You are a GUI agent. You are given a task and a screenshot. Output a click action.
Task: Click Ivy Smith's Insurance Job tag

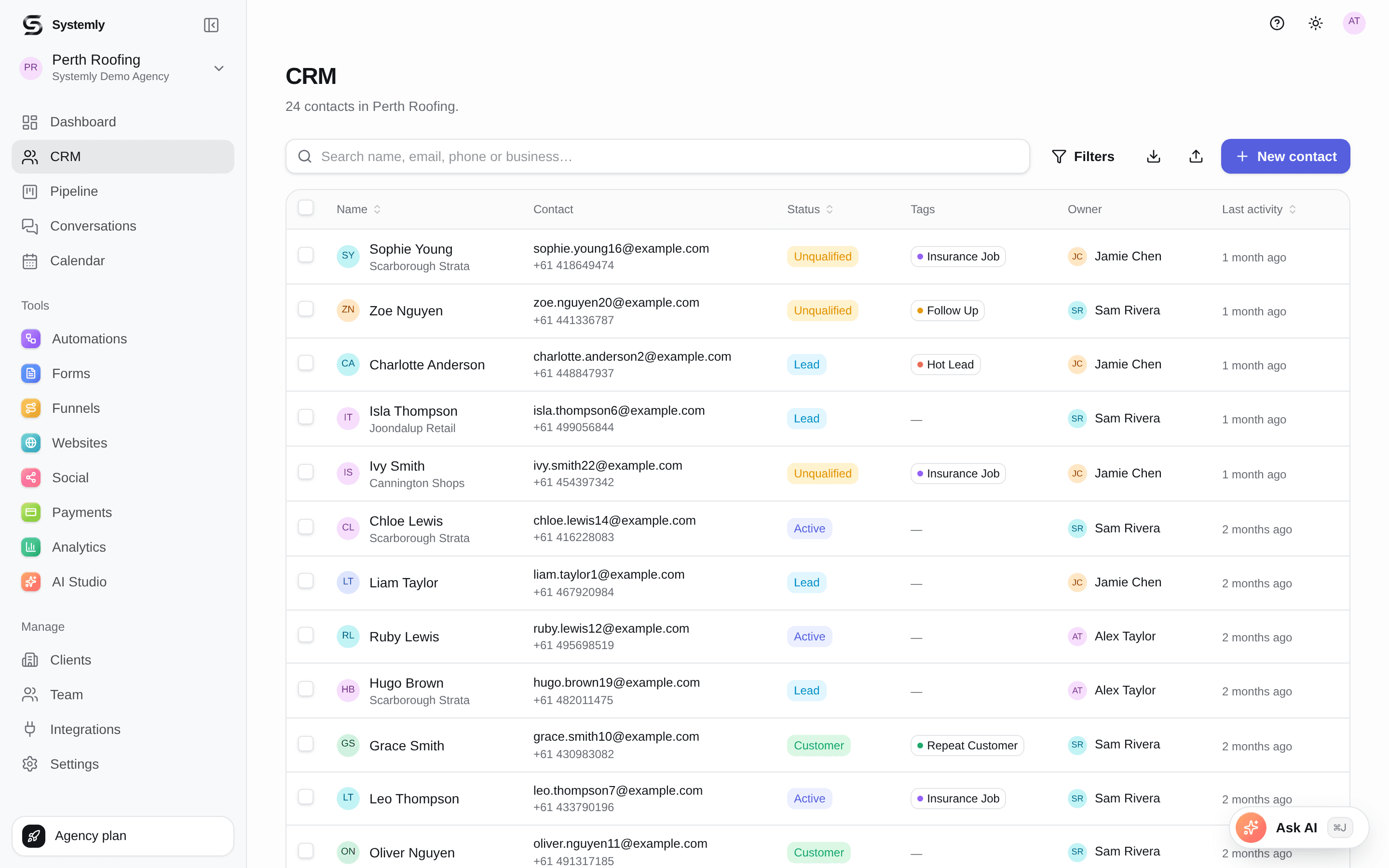tap(958, 474)
